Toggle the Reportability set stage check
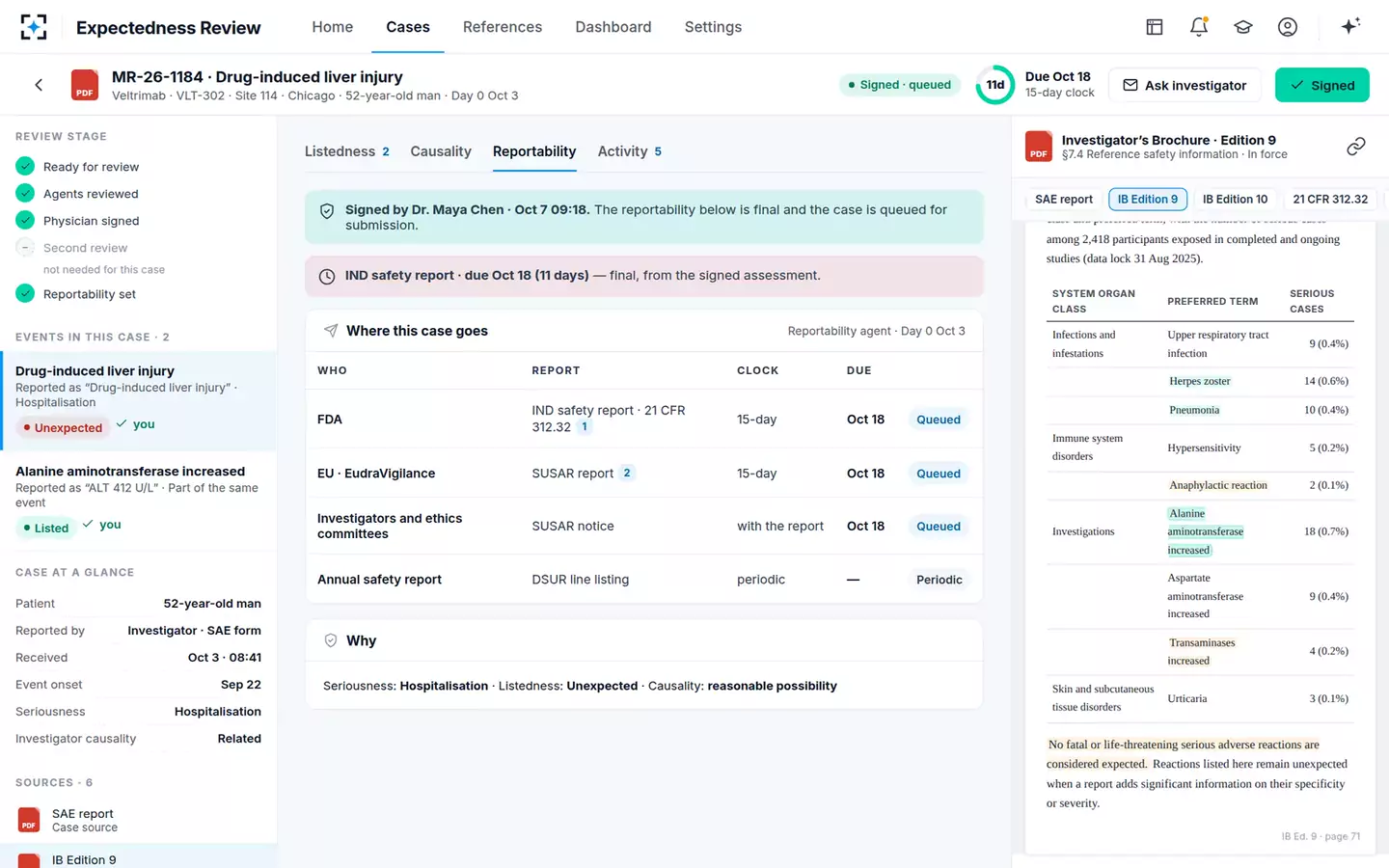 (25, 293)
